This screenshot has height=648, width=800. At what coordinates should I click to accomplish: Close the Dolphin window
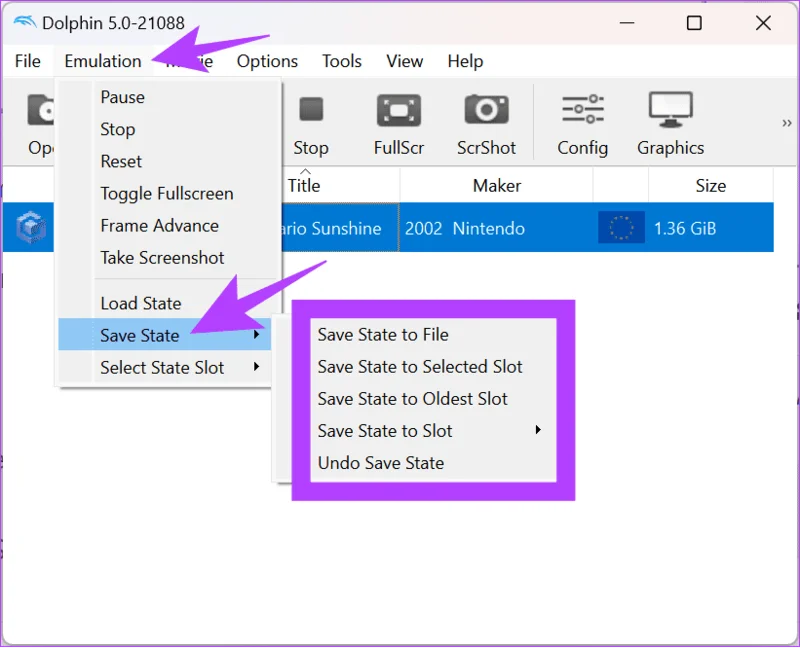[763, 23]
